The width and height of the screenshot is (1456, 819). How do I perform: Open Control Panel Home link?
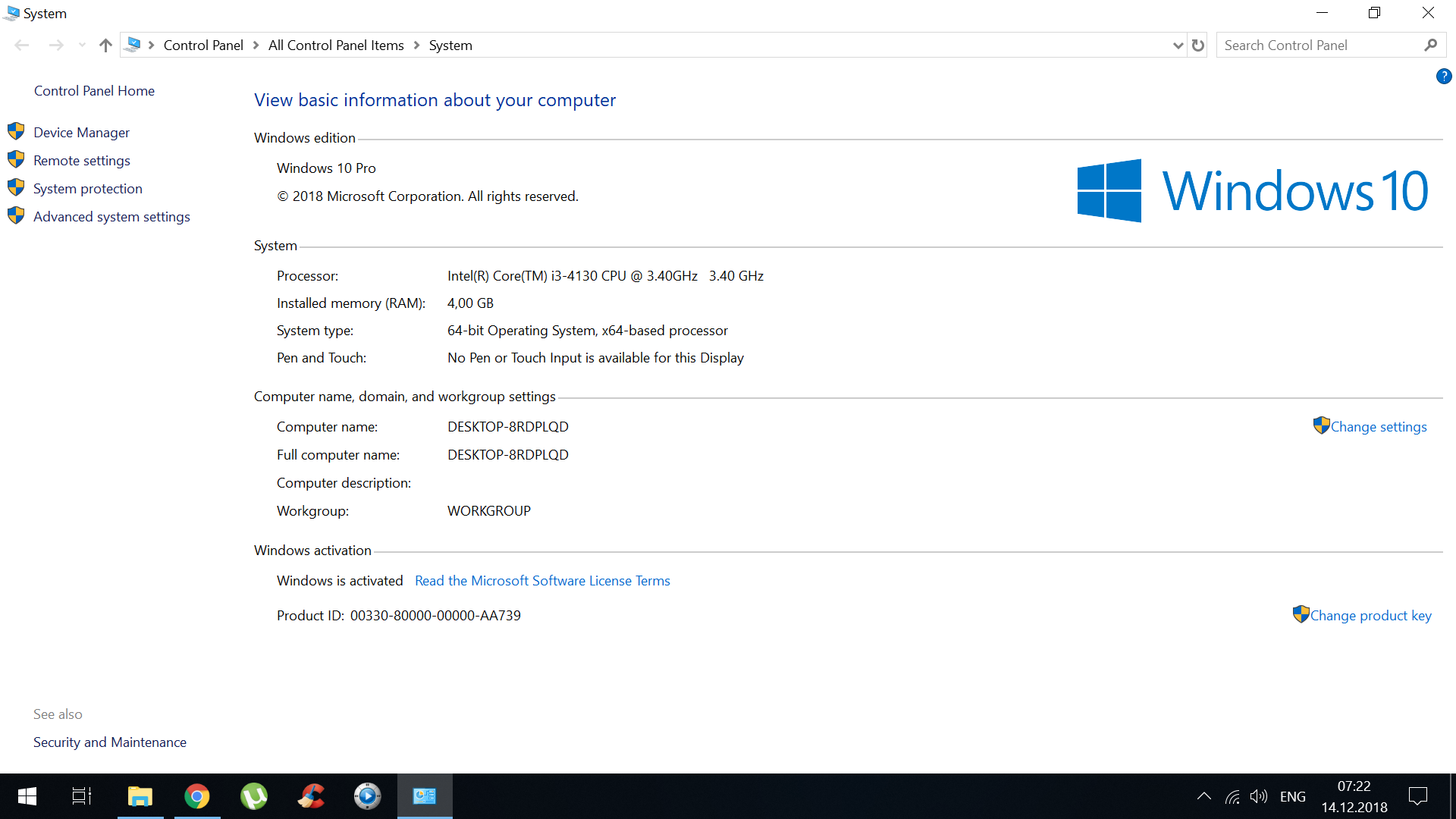(x=94, y=91)
